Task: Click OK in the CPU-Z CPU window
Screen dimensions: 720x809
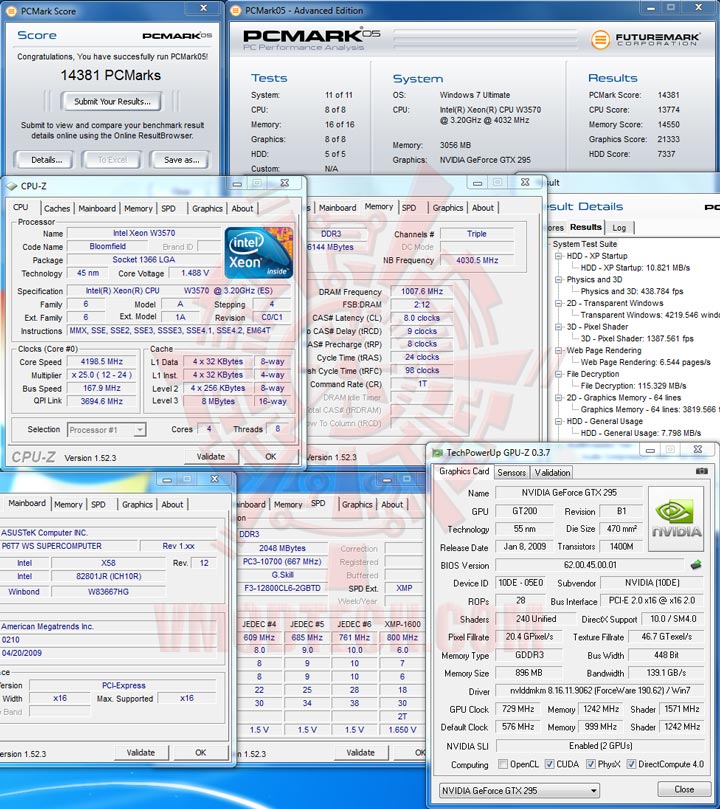Action: (x=271, y=457)
